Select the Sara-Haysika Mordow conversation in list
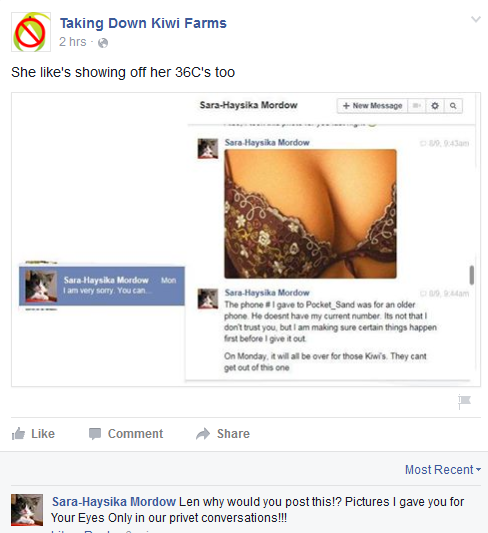This screenshot has height=533, width=488. [x=102, y=286]
